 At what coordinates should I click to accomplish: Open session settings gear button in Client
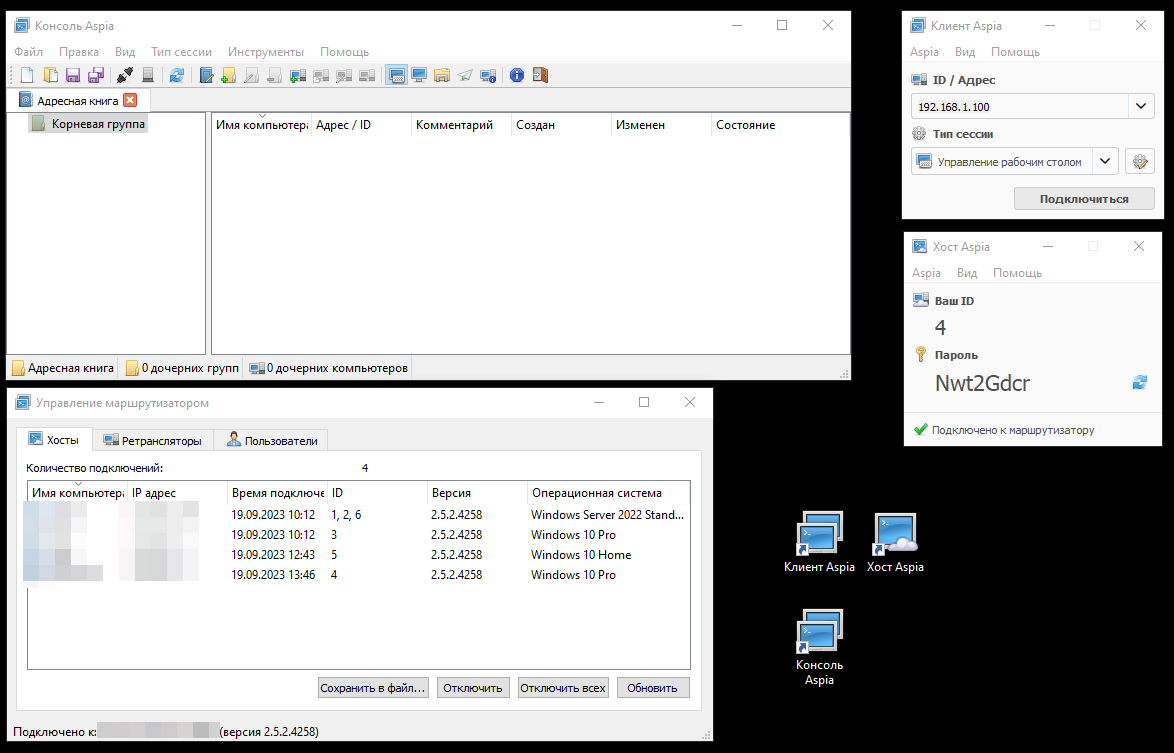pyautogui.click(x=1140, y=161)
